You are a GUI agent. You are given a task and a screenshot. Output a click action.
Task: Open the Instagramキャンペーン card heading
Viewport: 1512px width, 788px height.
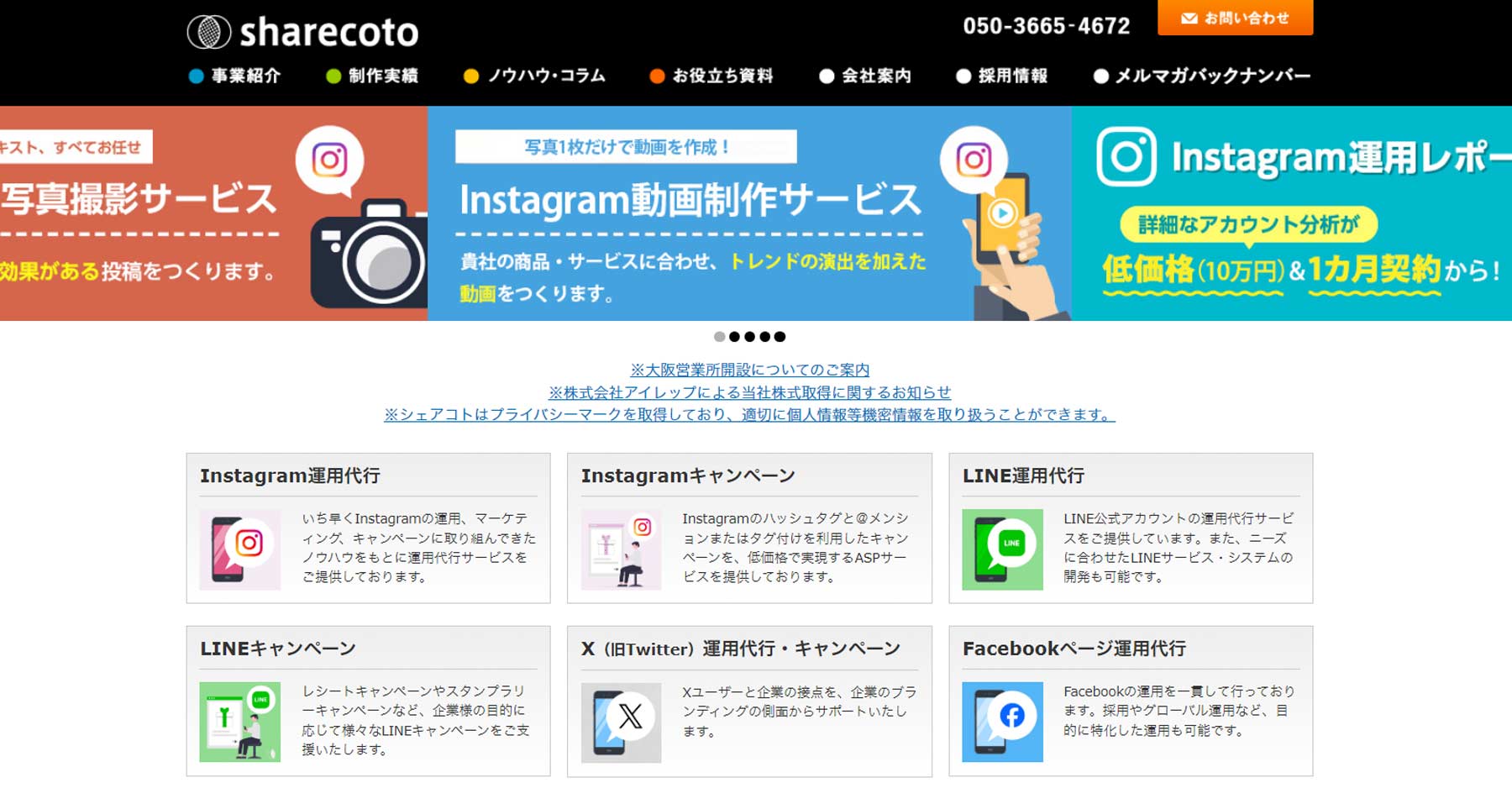(x=688, y=475)
